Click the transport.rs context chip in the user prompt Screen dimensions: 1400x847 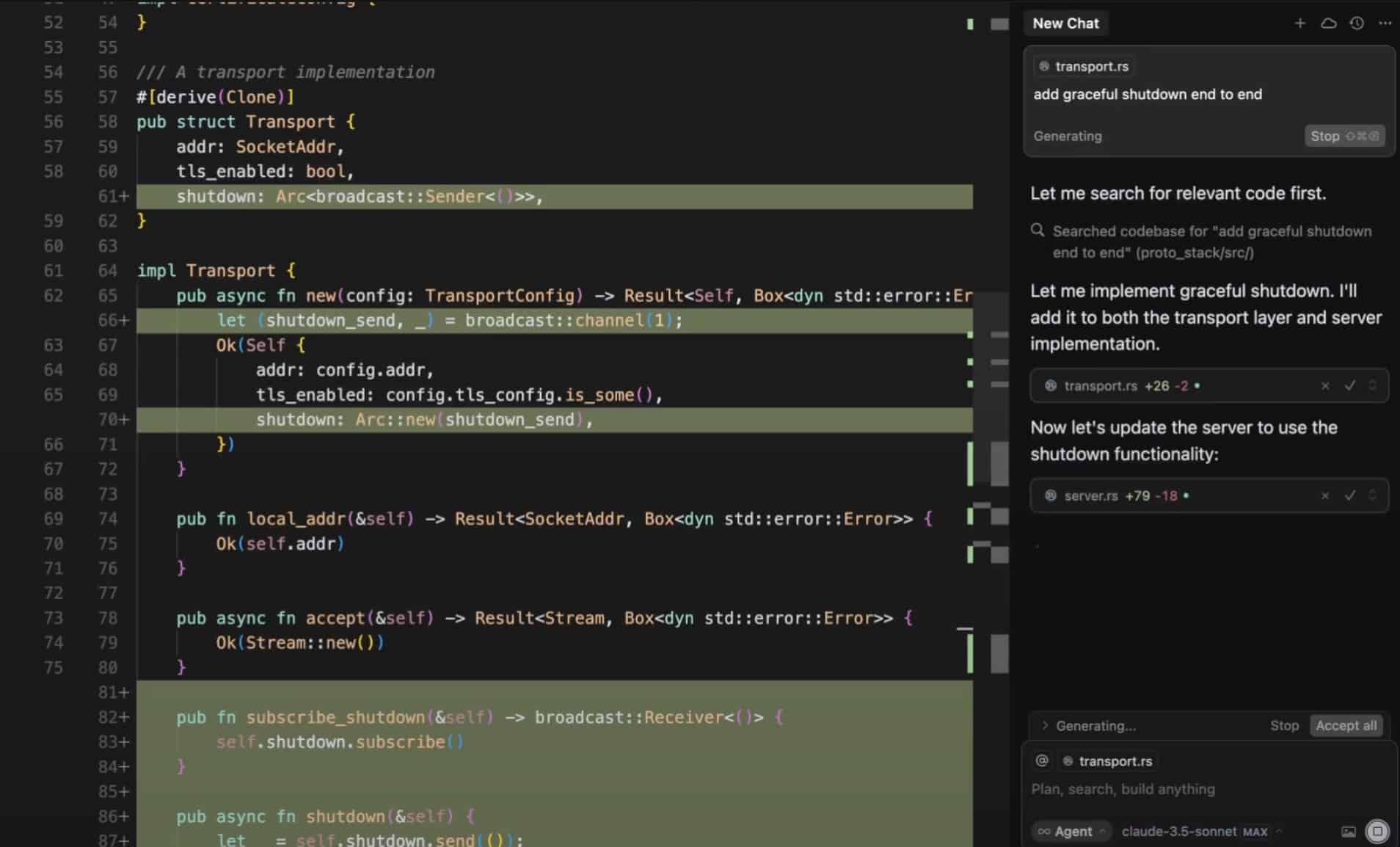pyautogui.click(x=1084, y=66)
